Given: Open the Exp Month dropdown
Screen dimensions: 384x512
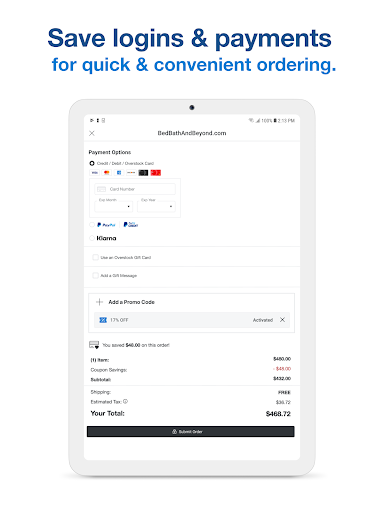Looking at the screenshot, I should (114, 206).
